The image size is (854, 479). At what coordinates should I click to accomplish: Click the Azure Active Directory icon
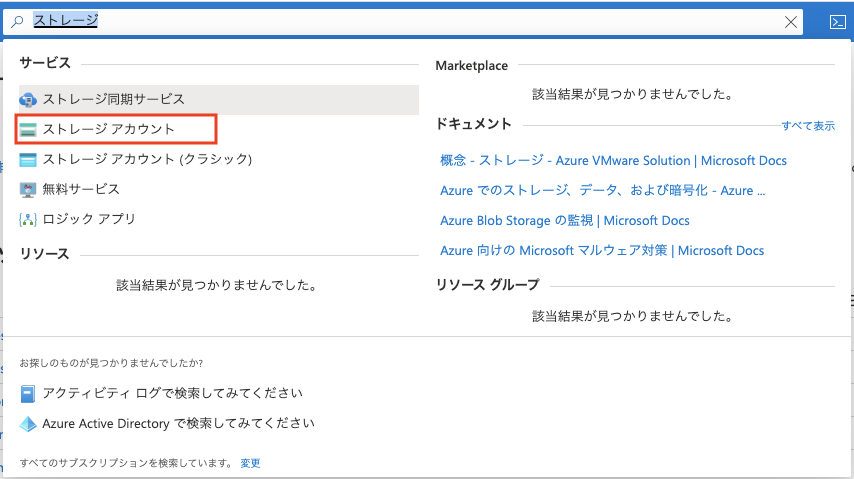(x=28, y=424)
